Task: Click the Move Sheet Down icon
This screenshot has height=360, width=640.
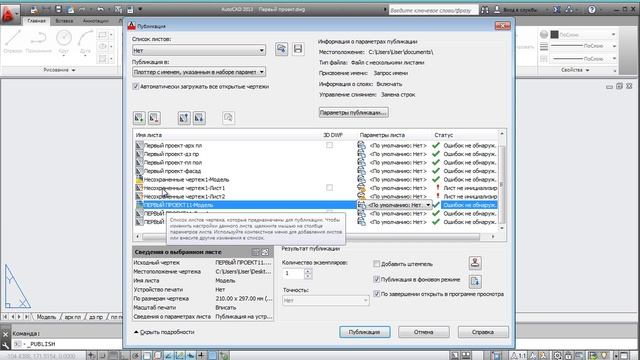Action: [199, 118]
